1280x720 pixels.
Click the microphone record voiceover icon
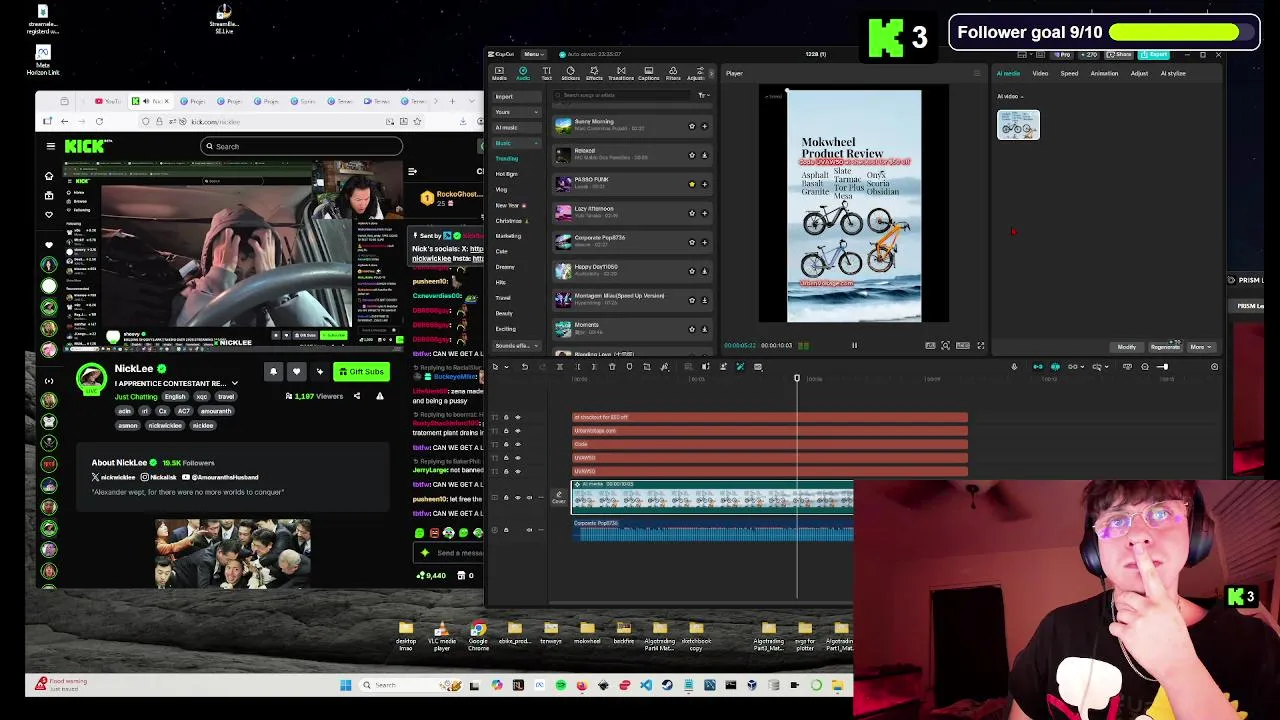[x=1014, y=367]
